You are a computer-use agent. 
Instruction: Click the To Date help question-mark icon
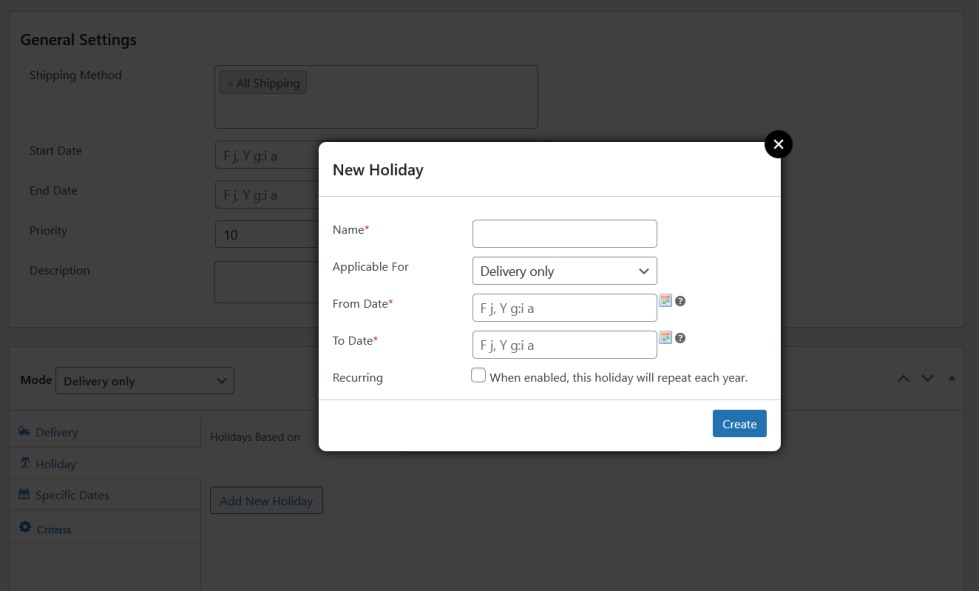coord(681,338)
